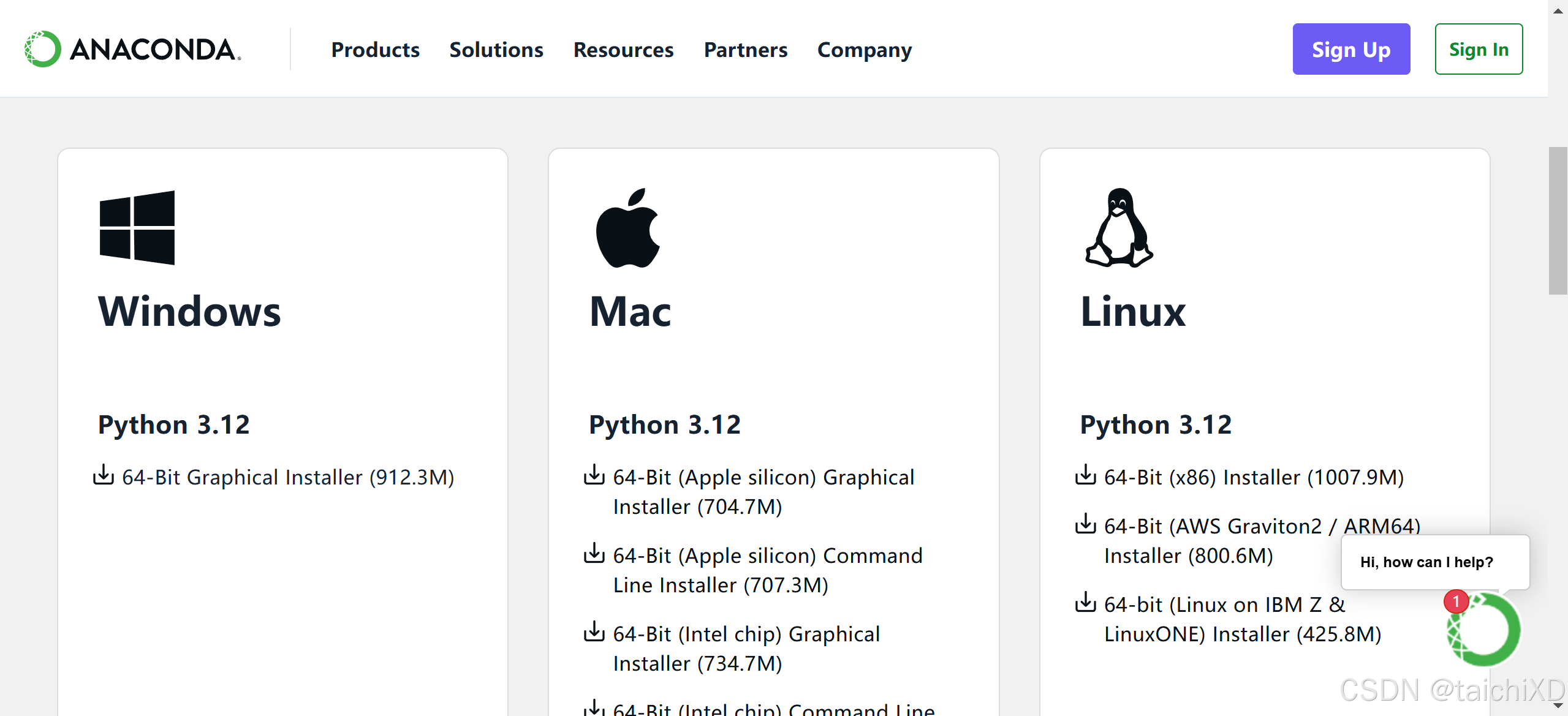Image resolution: width=1568 pixels, height=716 pixels.
Task: Open the Resources menu
Action: click(x=623, y=50)
